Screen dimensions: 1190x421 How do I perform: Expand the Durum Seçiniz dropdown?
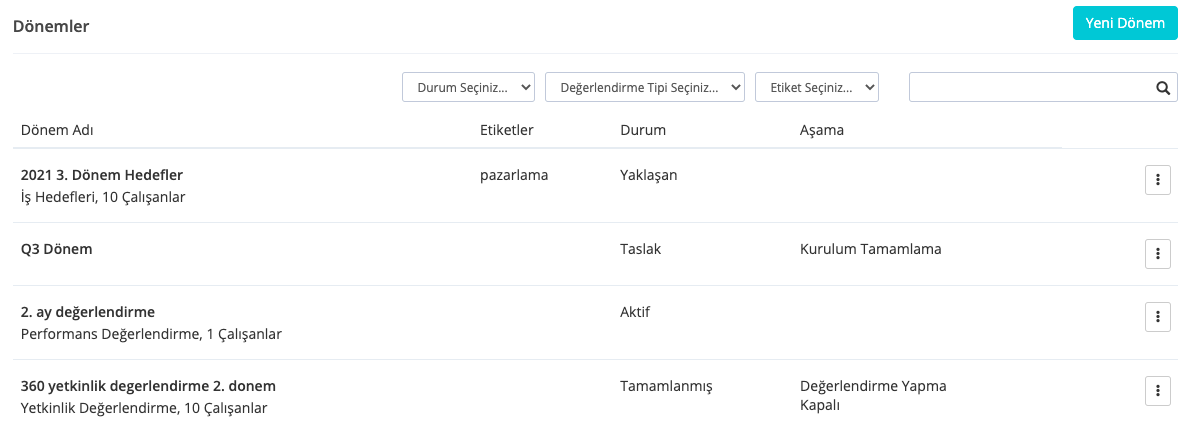pos(468,88)
